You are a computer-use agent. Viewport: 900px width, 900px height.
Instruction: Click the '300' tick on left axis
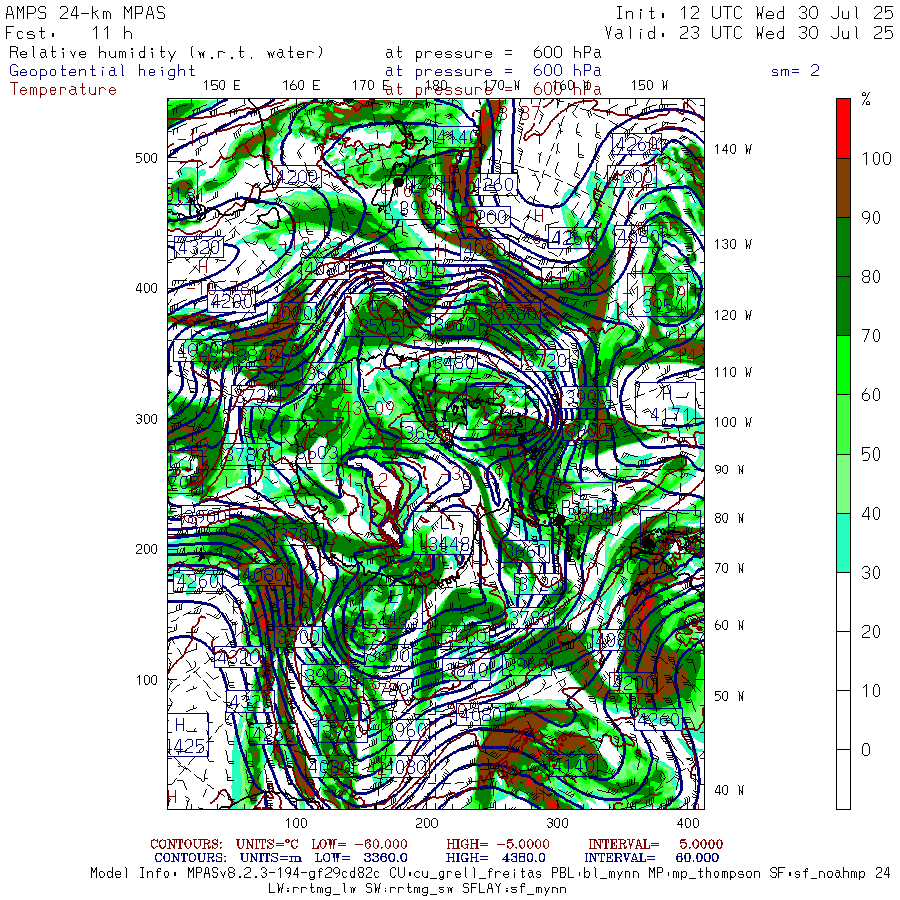coord(146,419)
